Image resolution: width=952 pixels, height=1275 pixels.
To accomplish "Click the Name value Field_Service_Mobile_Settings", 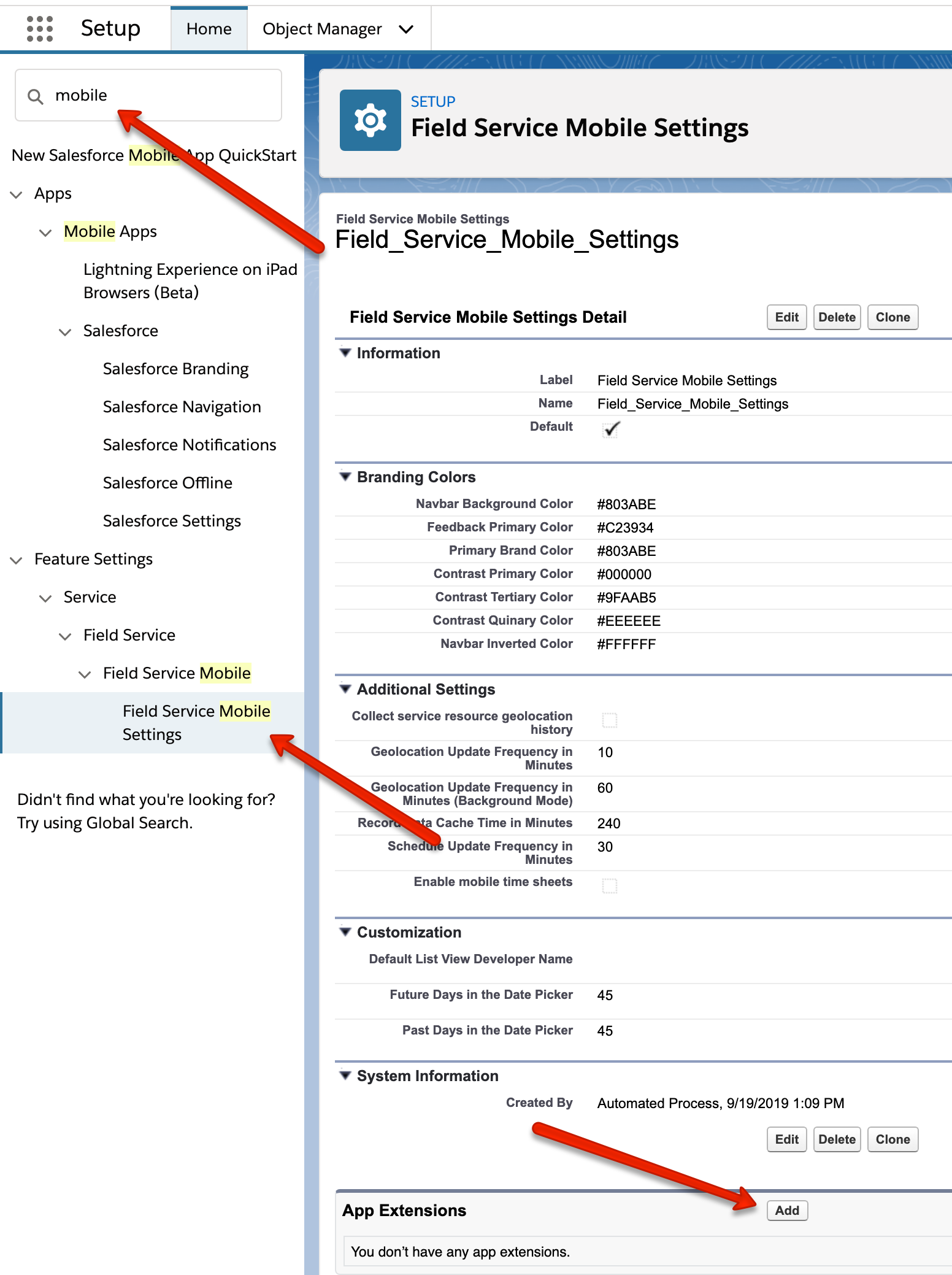I will 693,404.
